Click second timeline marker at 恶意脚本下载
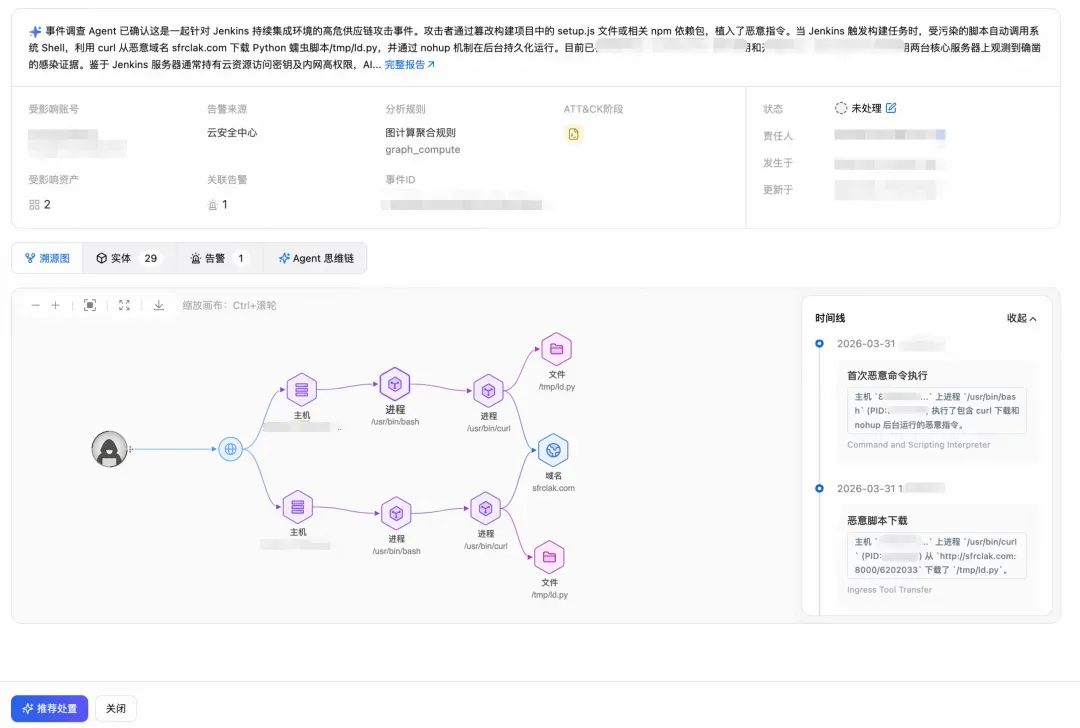This screenshot has height=728, width=1080. tap(819, 488)
